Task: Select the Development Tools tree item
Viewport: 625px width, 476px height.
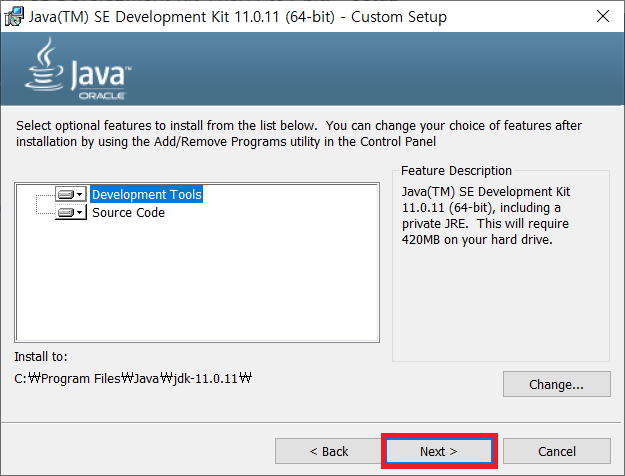Action: click(147, 194)
